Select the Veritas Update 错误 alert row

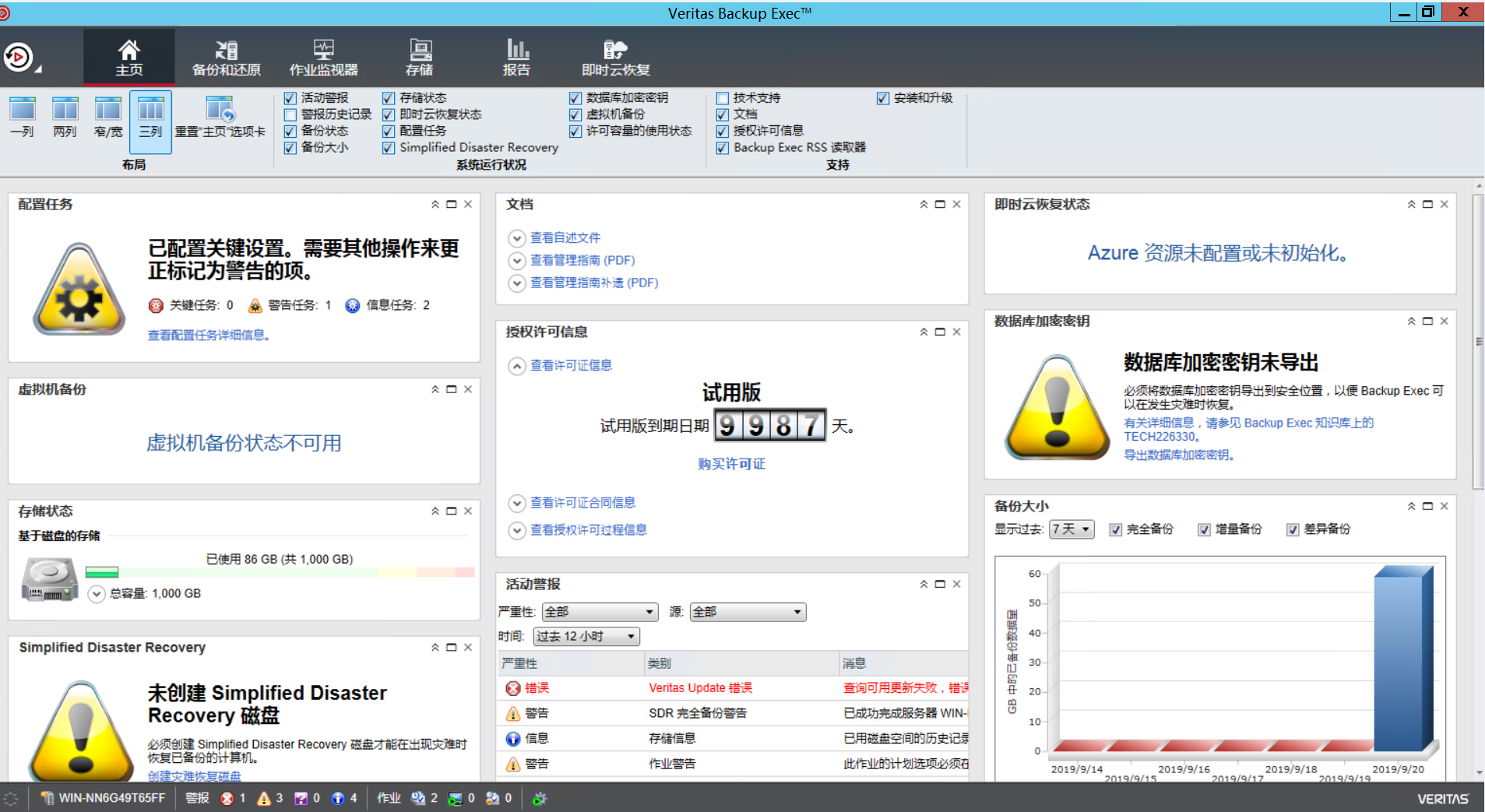tap(733, 688)
